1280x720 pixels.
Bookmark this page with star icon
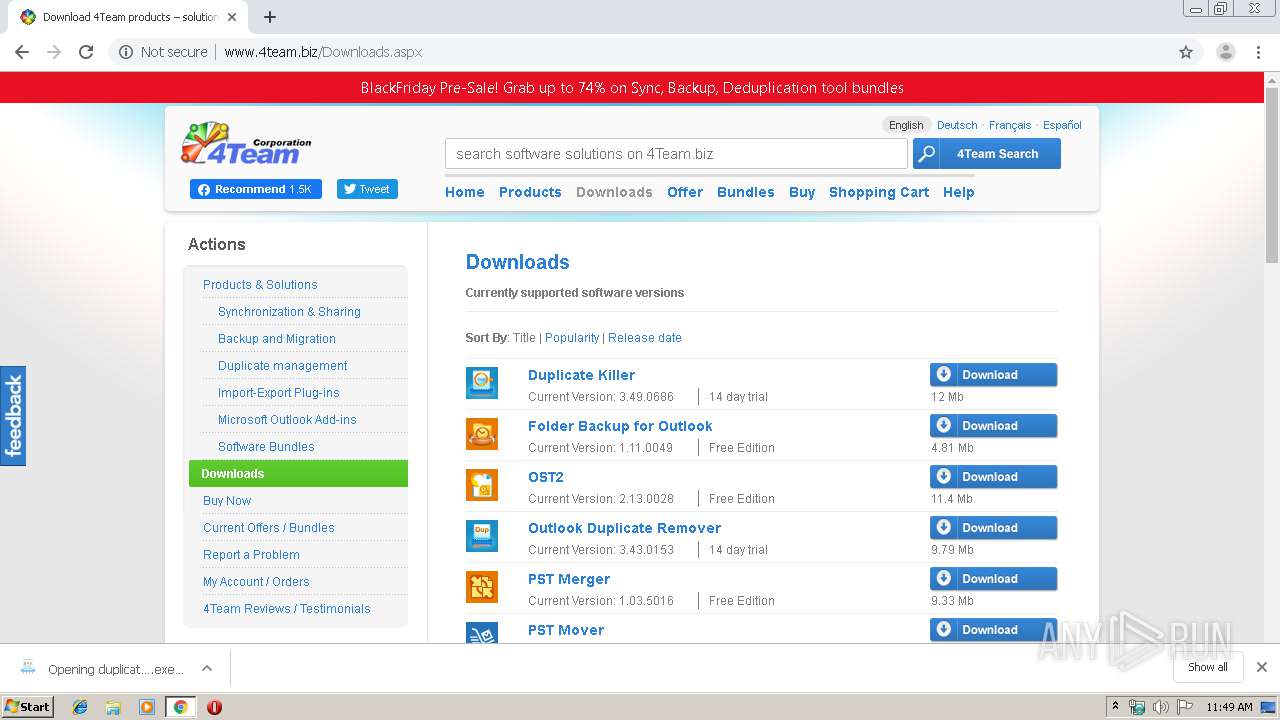tap(1186, 52)
